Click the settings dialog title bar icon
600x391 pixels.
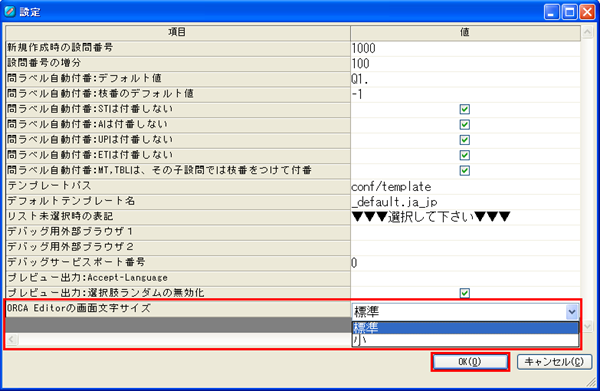(10, 11)
